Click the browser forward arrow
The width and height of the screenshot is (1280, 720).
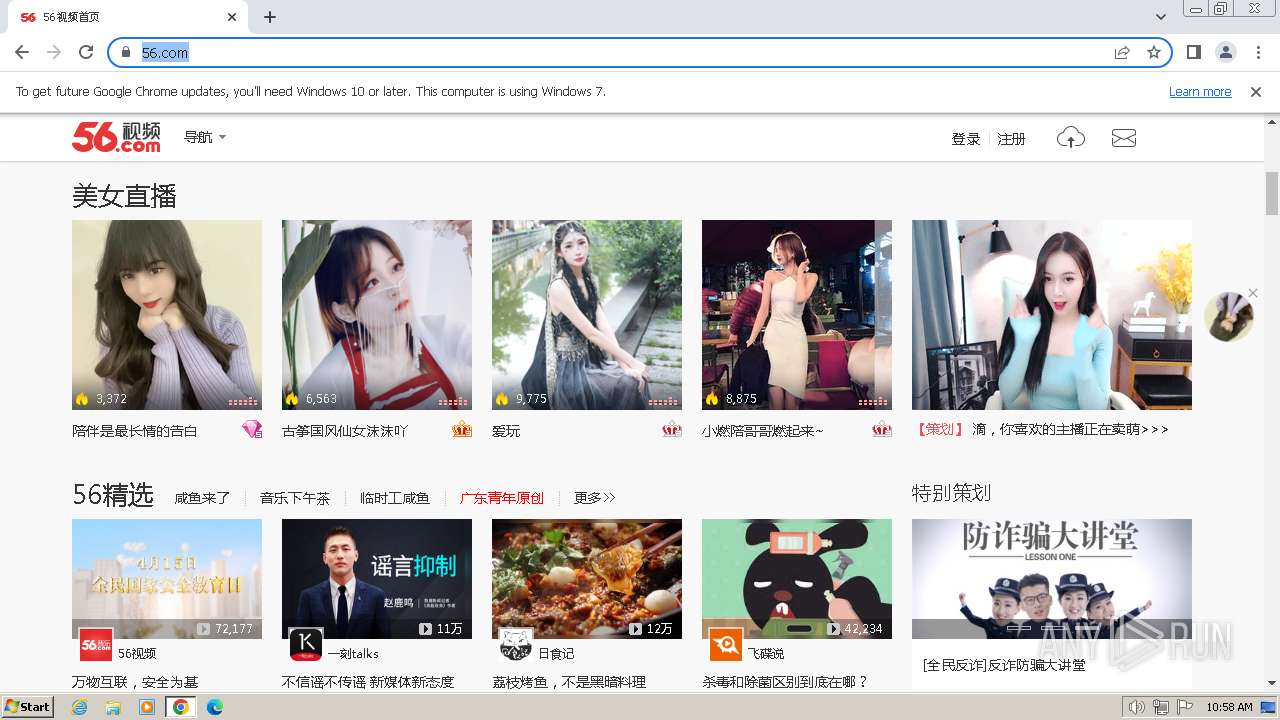click(54, 52)
